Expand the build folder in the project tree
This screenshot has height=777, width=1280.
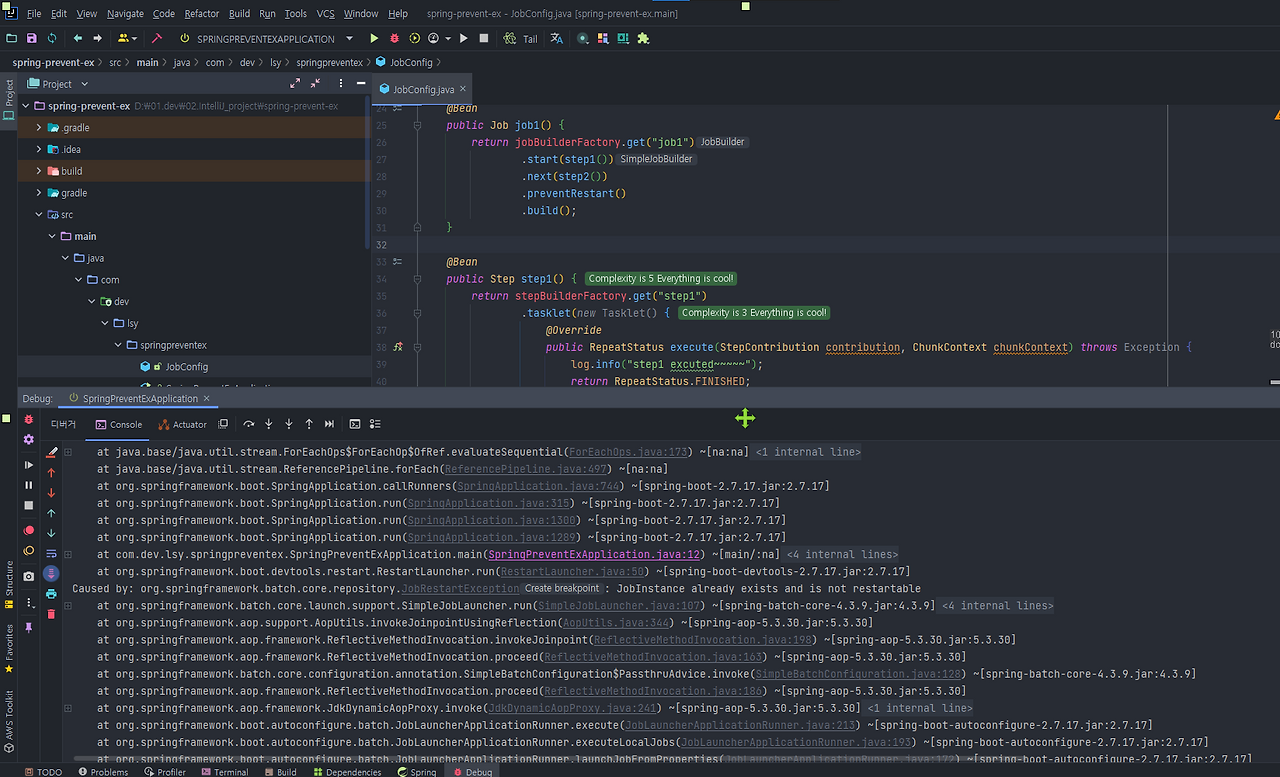click(x=38, y=171)
